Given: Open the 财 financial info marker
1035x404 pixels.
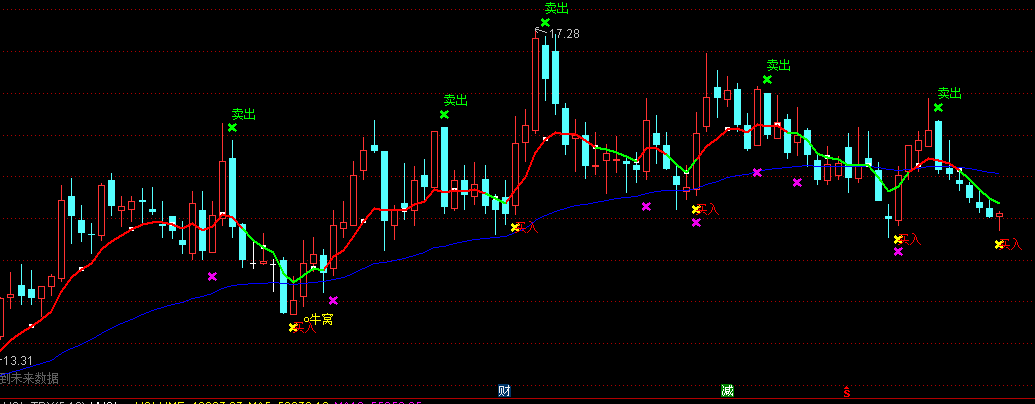Looking at the screenshot, I should pos(504,391).
